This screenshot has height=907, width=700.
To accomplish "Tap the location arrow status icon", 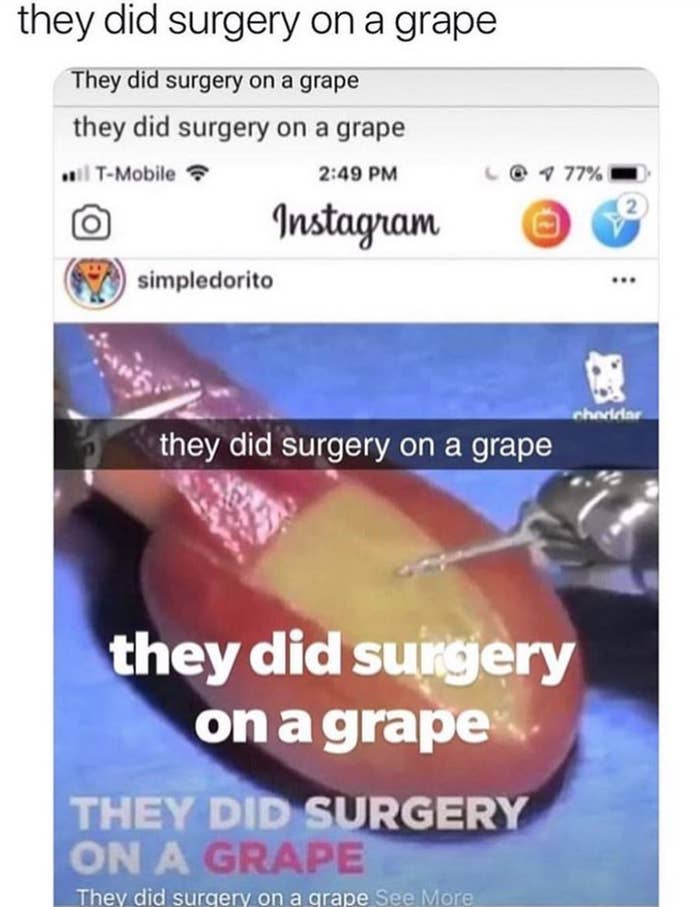I will (544, 173).
